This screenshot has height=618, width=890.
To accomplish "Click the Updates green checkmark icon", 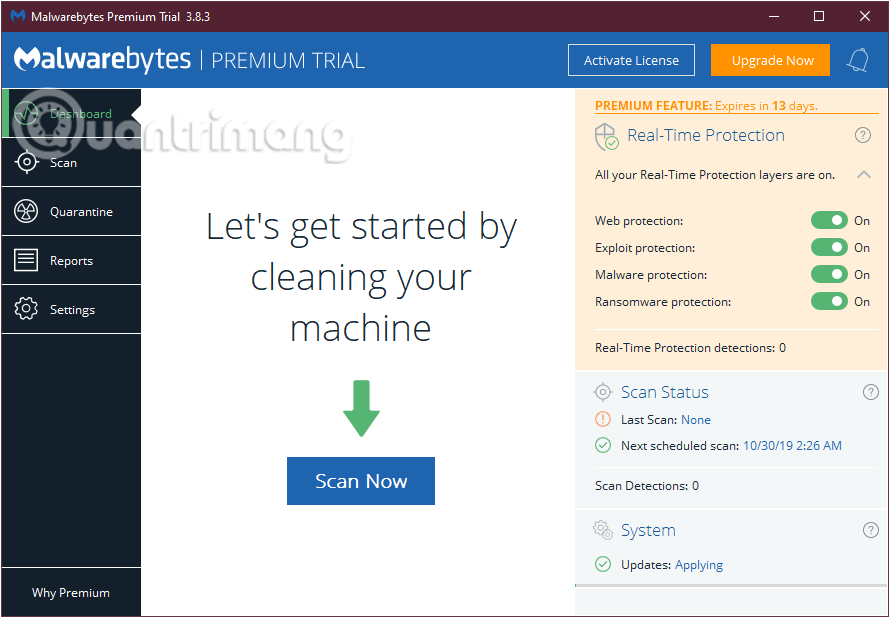I will click(603, 565).
